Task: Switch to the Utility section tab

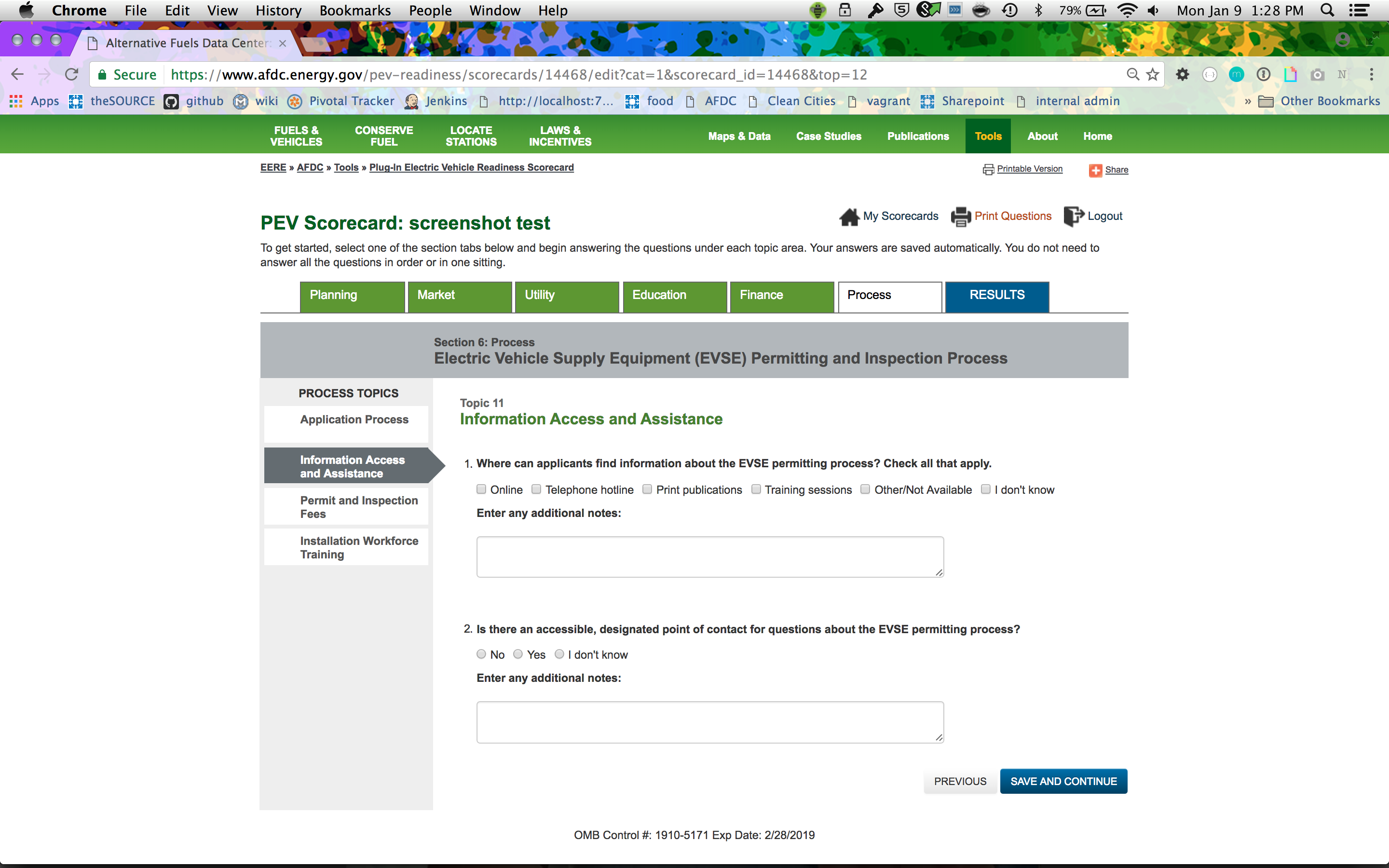Action: click(x=567, y=296)
